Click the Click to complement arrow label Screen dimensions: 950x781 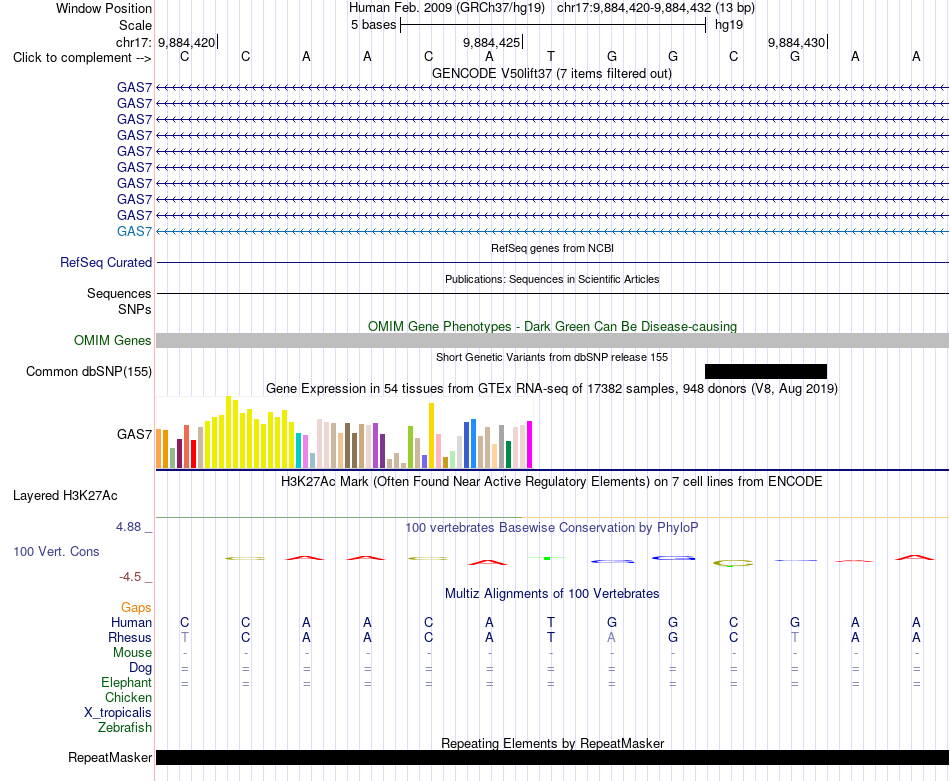coord(82,58)
